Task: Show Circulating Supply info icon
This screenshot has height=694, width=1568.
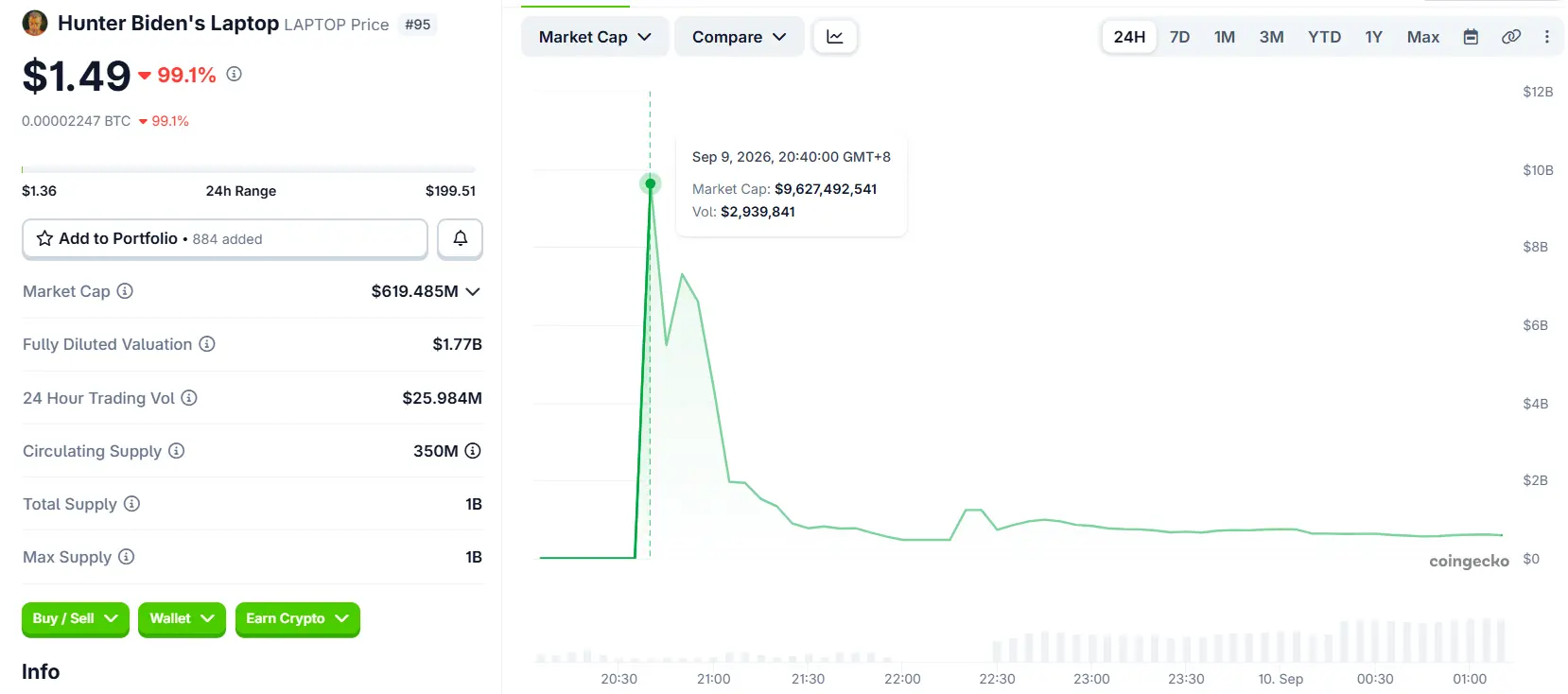Action: click(x=176, y=451)
